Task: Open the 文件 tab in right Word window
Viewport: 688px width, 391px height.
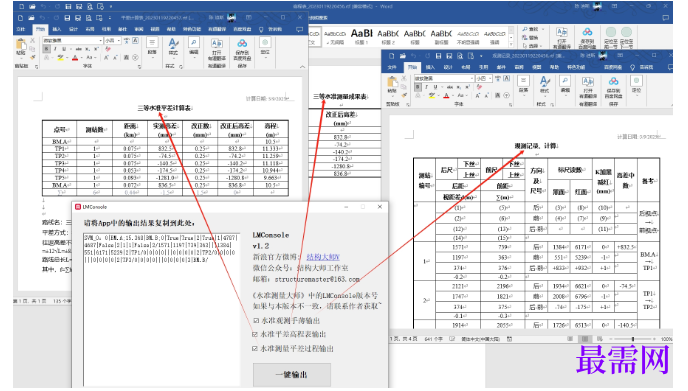Action: tap(392, 67)
